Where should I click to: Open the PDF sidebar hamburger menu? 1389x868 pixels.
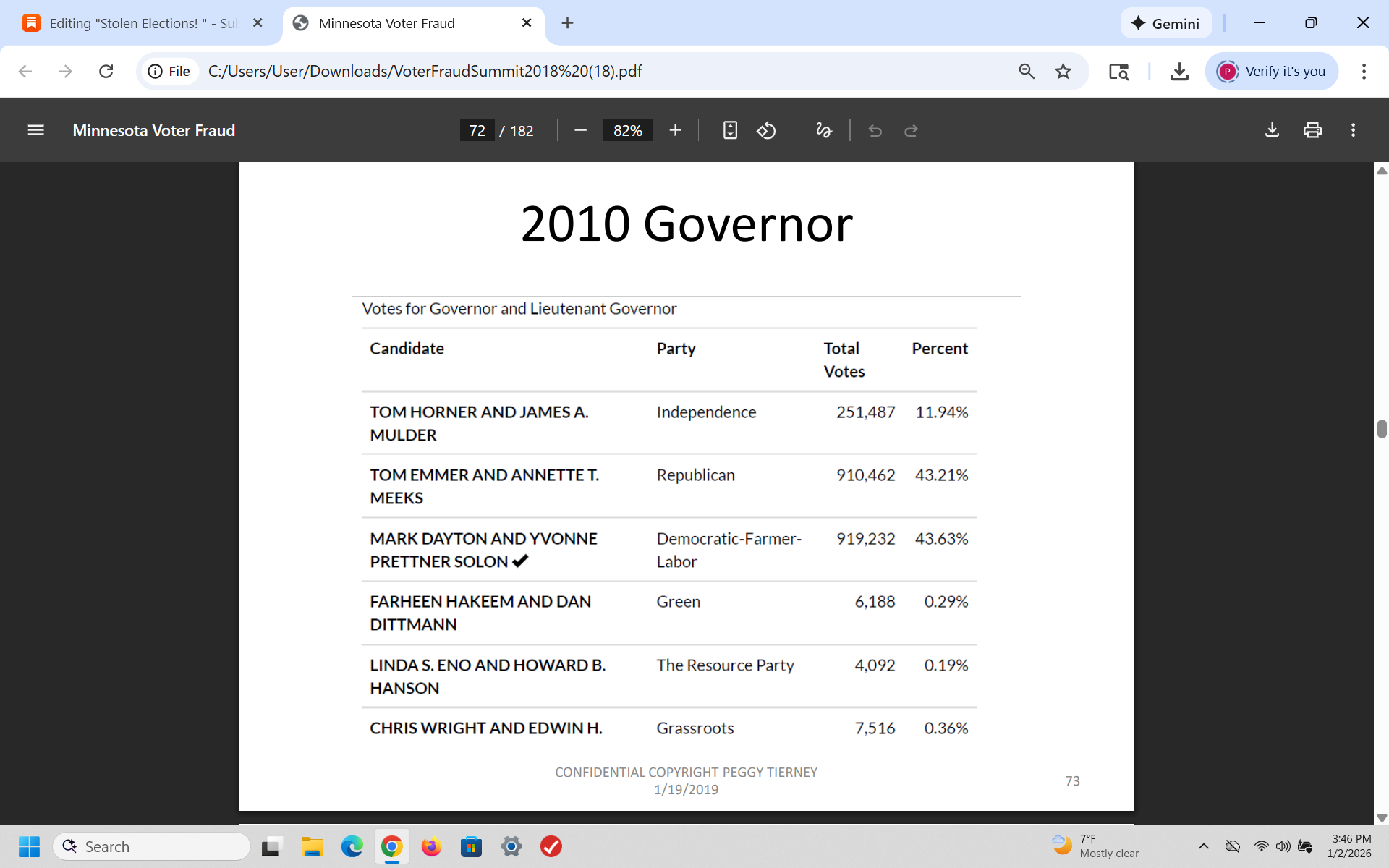pyautogui.click(x=35, y=130)
